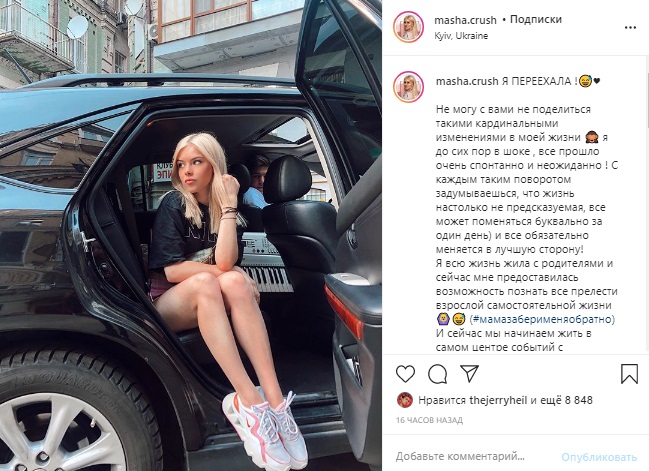
Task: Save post with the bookmark icon
Action: (x=629, y=374)
